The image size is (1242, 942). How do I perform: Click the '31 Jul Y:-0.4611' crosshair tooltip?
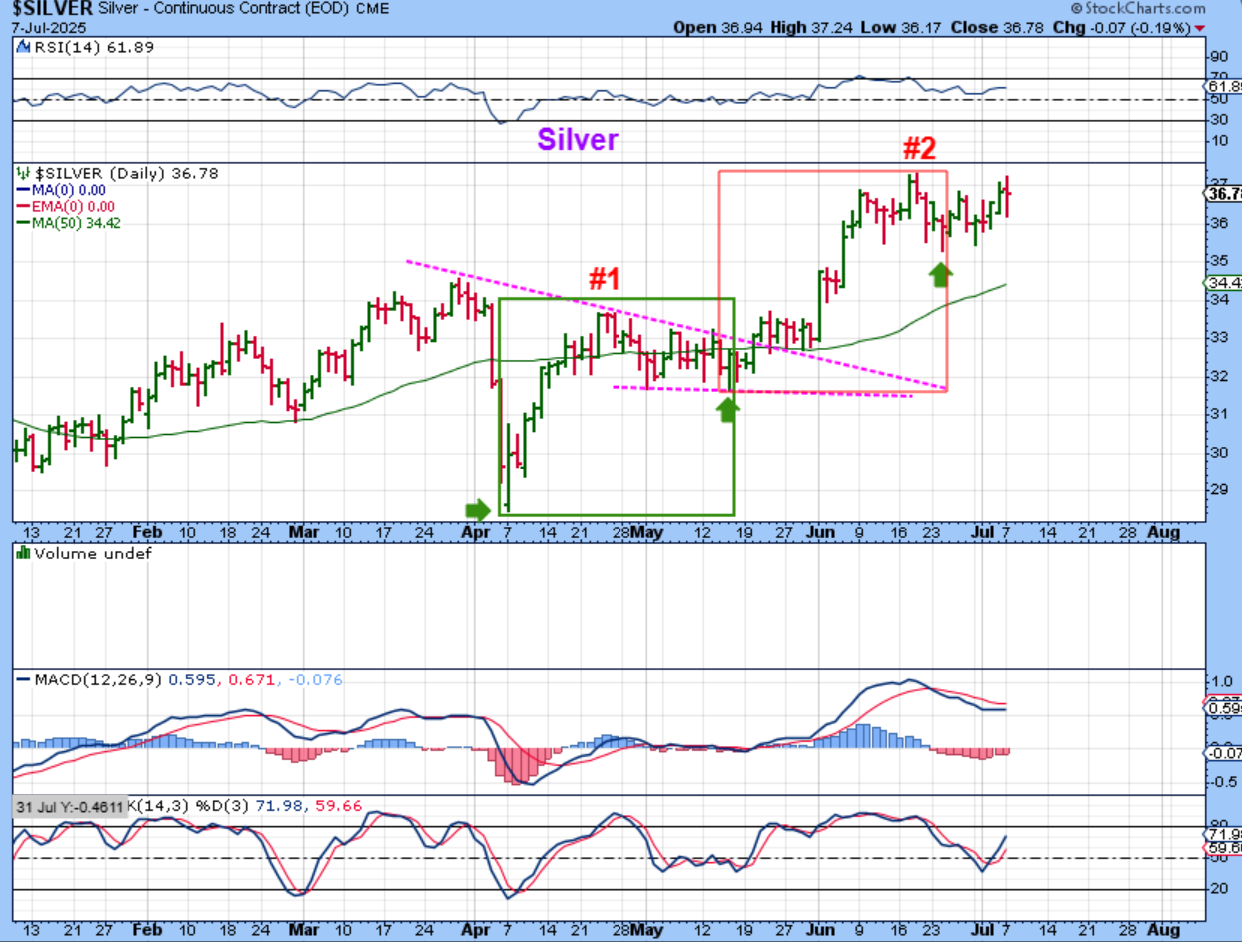(x=69, y=805)
